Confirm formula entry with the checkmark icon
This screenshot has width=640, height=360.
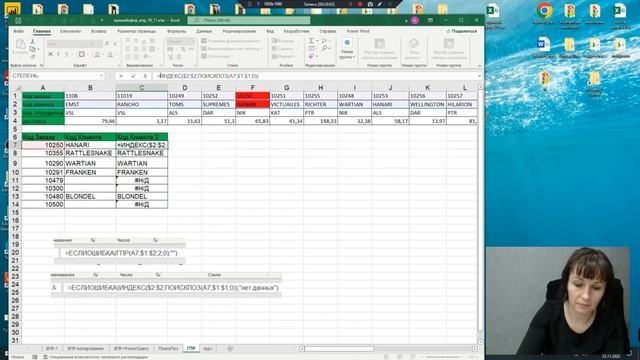click(133, 76)
